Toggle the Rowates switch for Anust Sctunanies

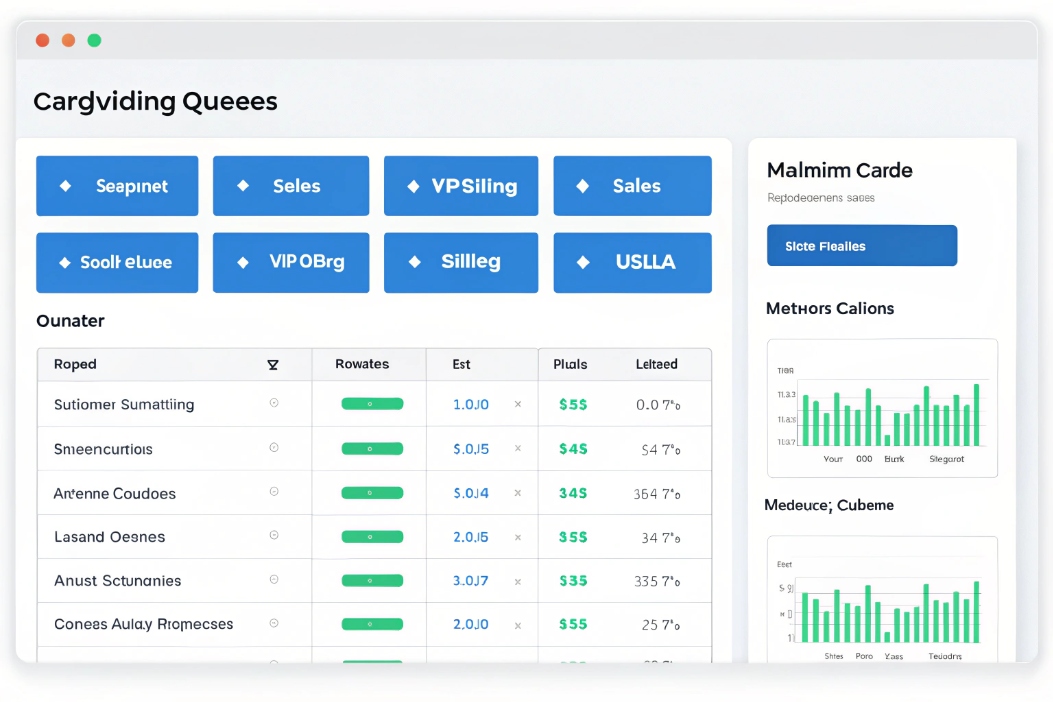coord(371,580)
